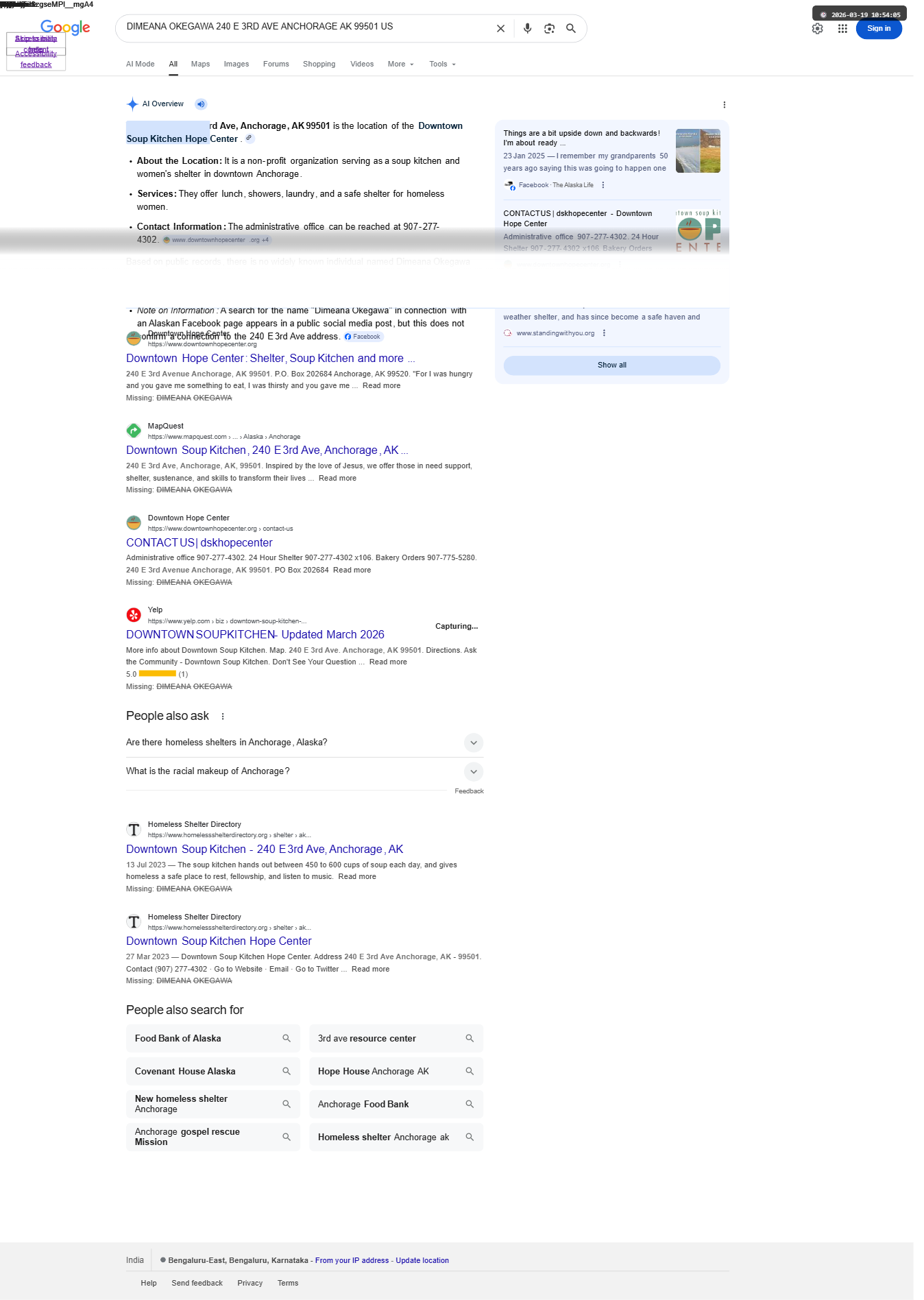Click search icon on Hope House Anchorage AK chip
The width and height of the screenshot is (924, 1300).
click(x=470, y=1072)
